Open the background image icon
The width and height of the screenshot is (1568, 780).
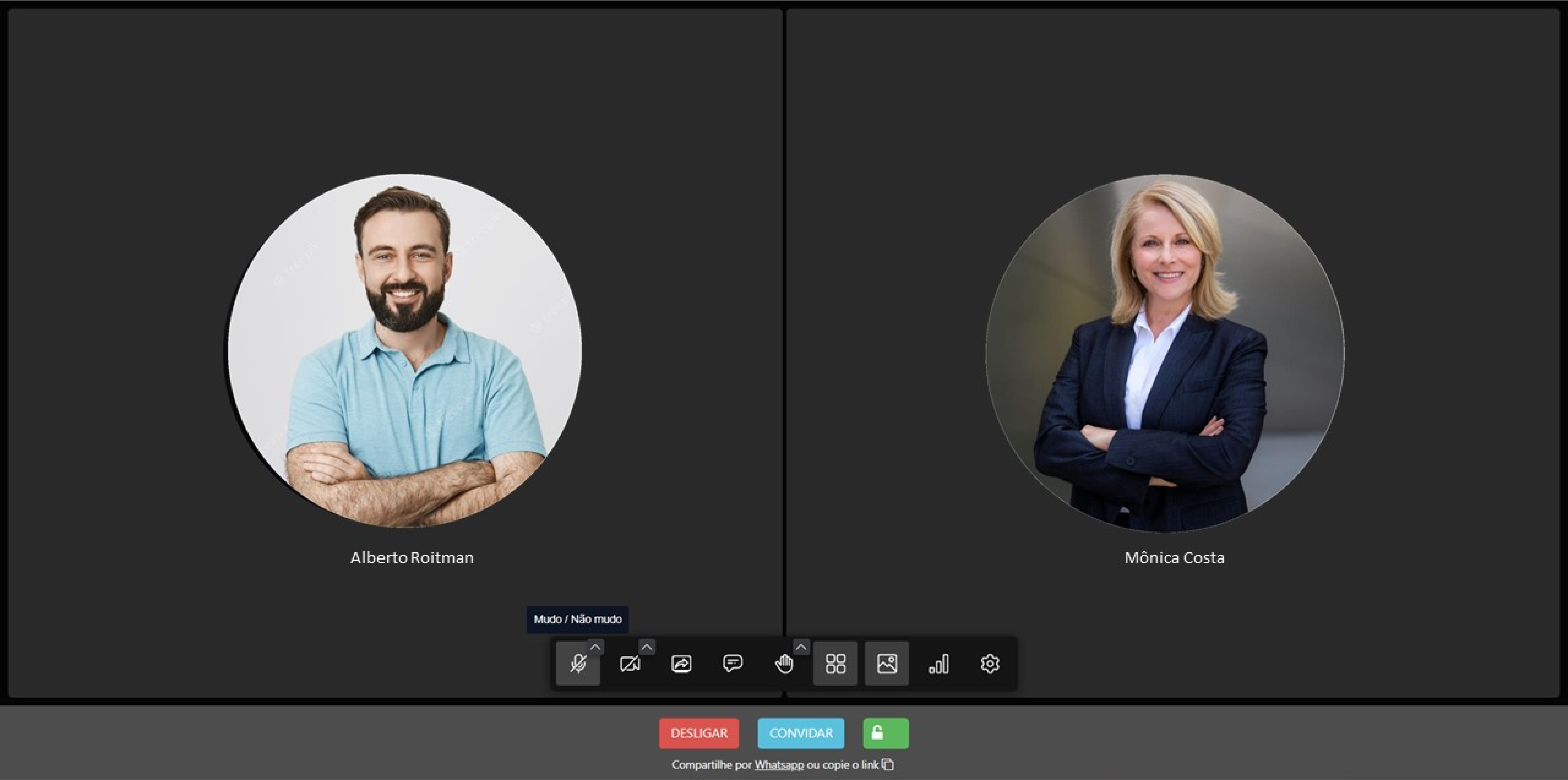pos(887,663)
